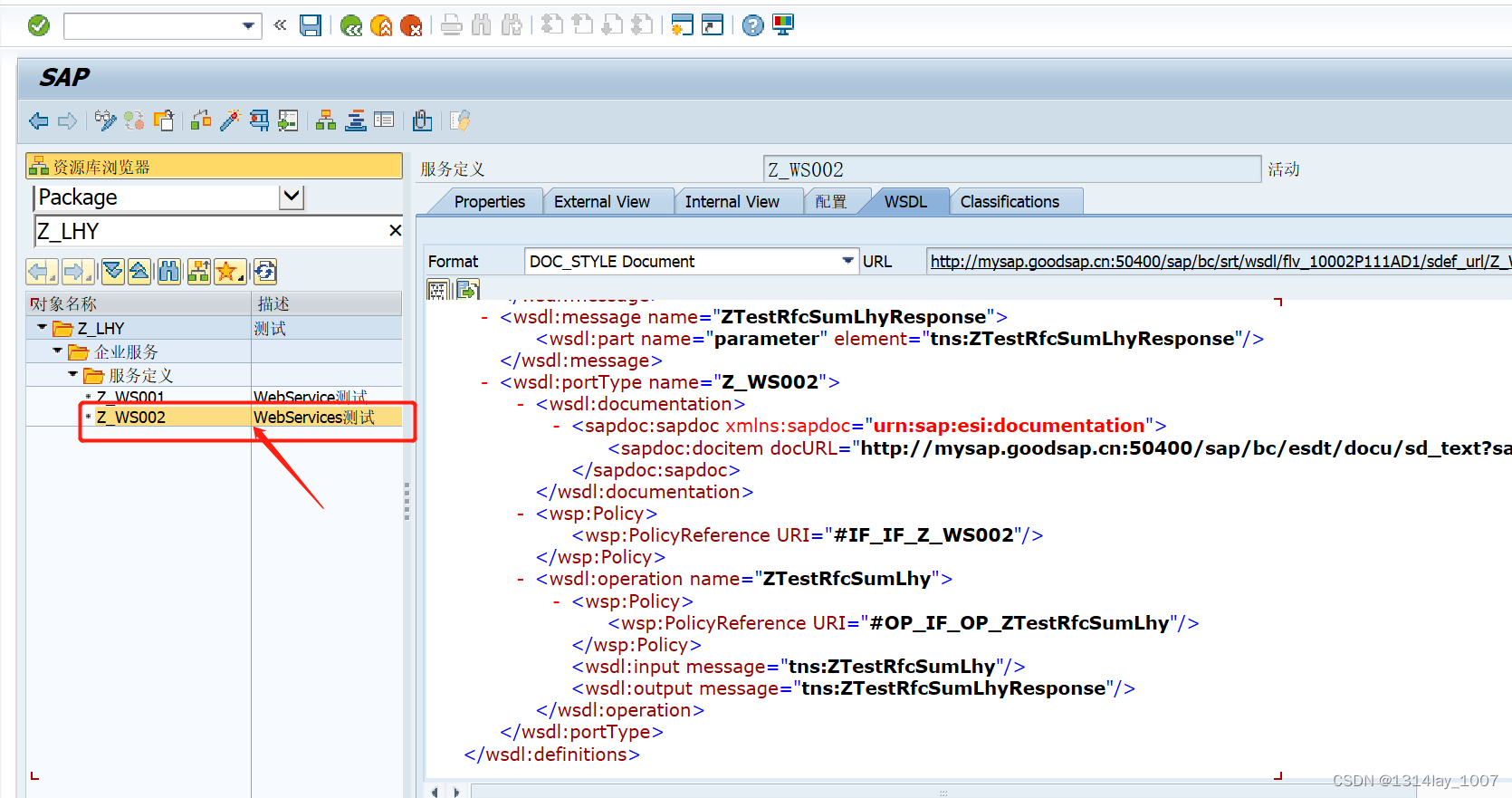Collapse the Z_LHY package tree node
The image size is (1512, 798).
click(42, 327)
